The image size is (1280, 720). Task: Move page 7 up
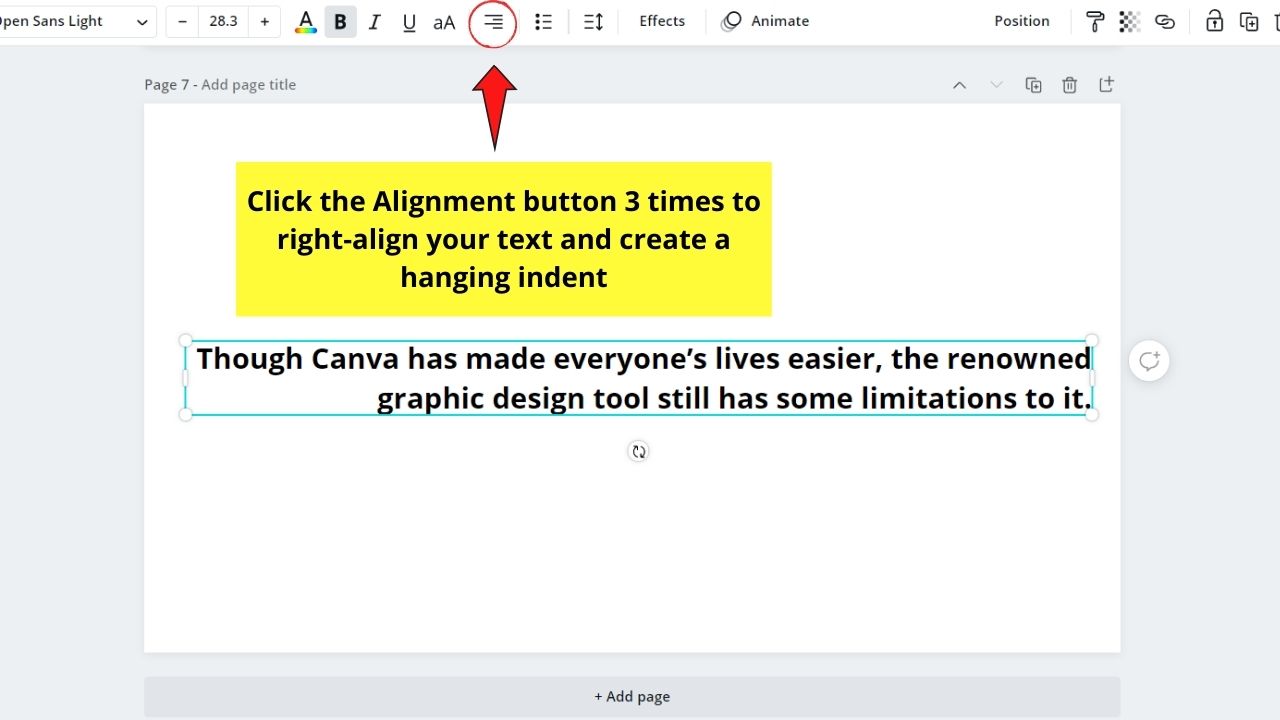(x=960, y=85)
